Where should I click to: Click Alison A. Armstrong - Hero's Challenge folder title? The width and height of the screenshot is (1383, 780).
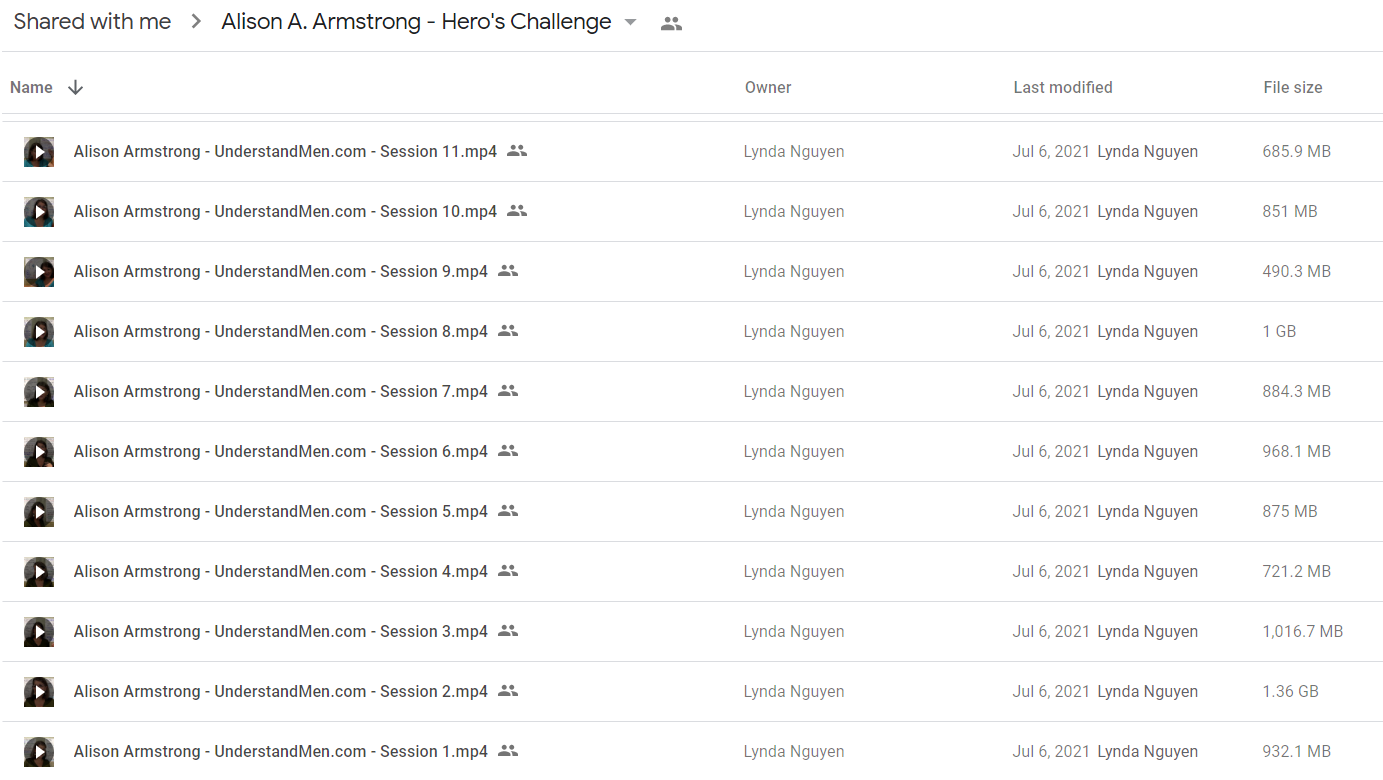coord(416,22)
